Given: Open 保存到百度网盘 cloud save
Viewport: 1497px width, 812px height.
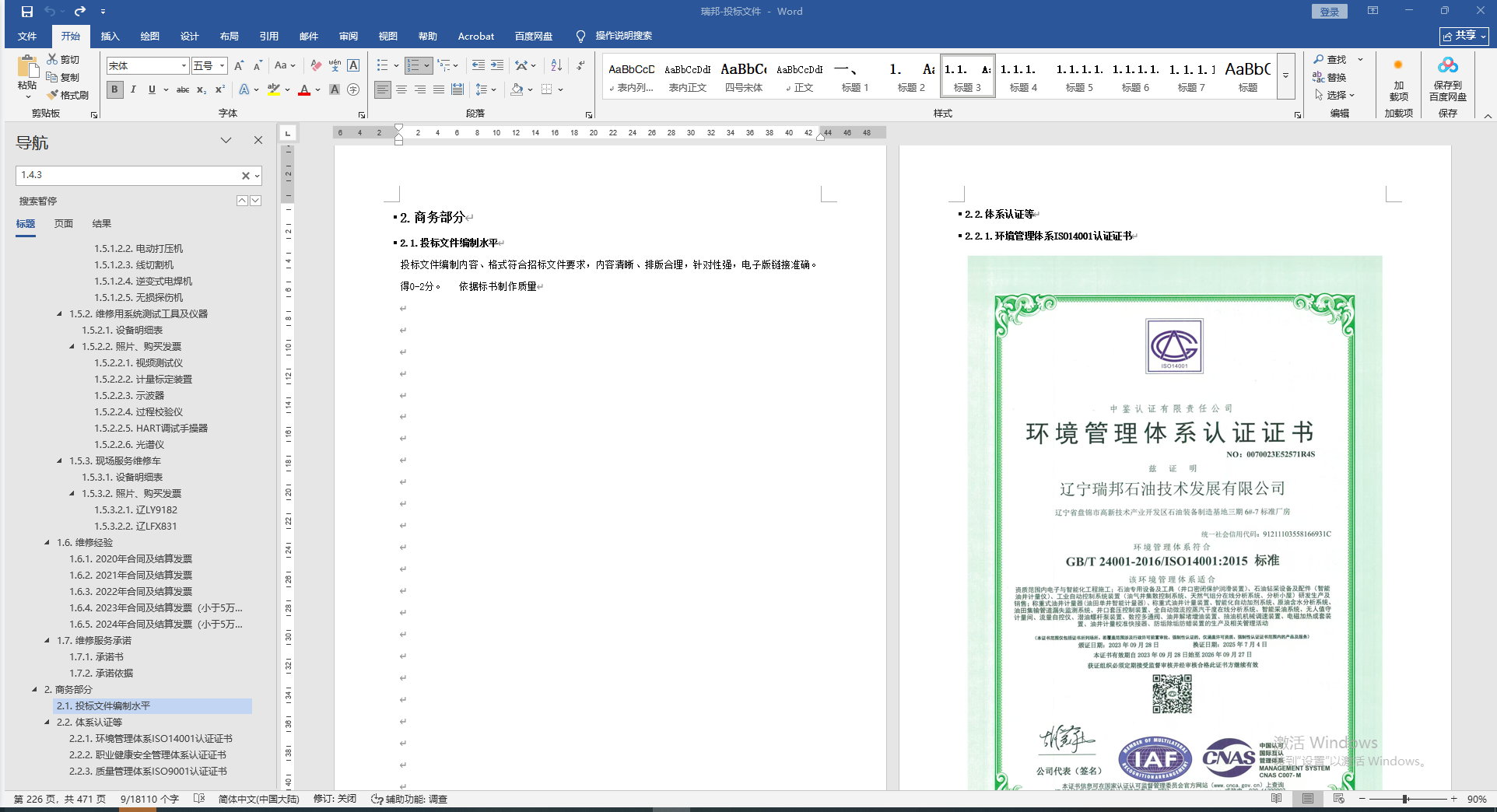Looking at the screenshot, I should point(1447,79).
